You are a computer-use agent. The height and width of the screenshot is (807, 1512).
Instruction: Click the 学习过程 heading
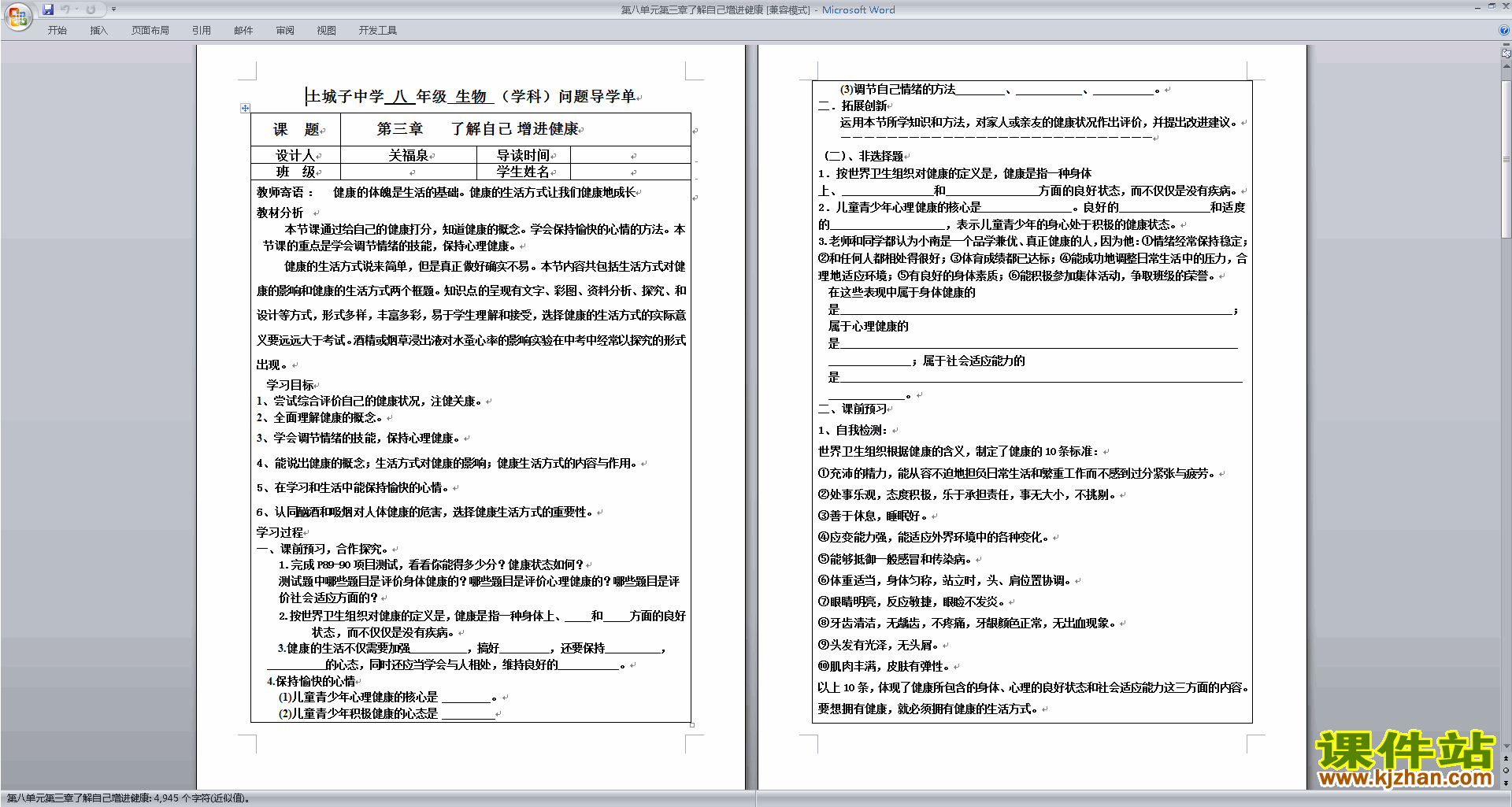[280, 532]
